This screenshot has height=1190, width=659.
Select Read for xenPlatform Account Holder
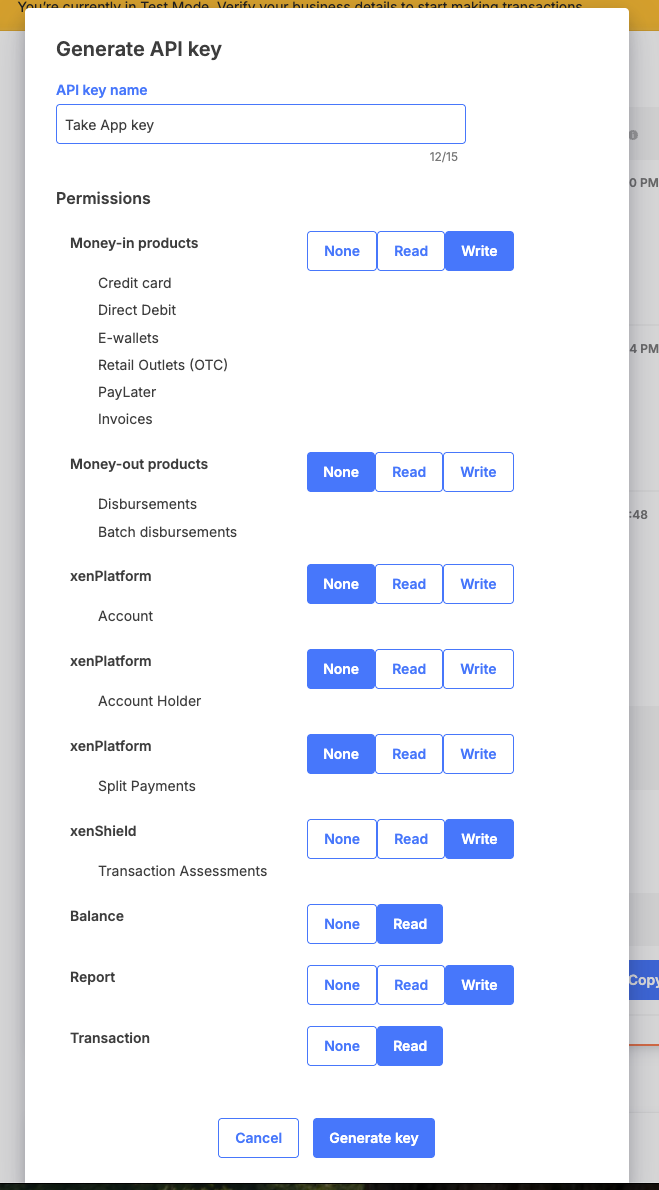408,669
